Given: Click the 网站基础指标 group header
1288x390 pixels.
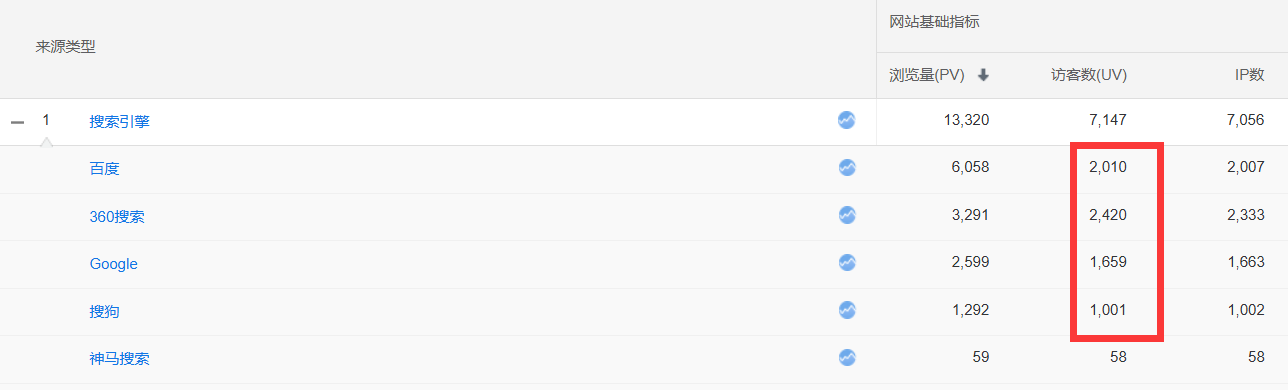Looking at the screenshot, I should pos(934,21).
